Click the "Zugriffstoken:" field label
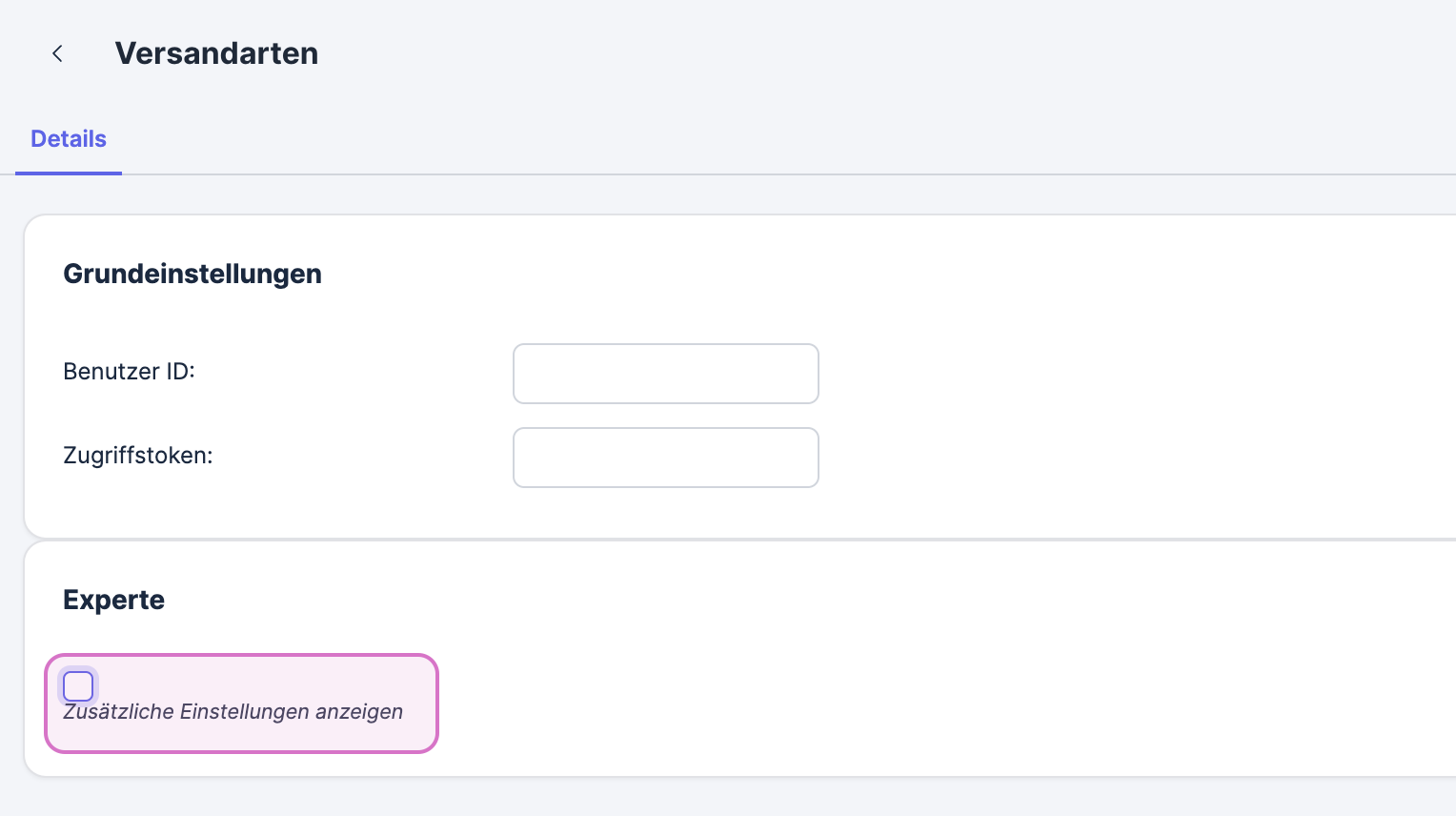 point(138,456)
